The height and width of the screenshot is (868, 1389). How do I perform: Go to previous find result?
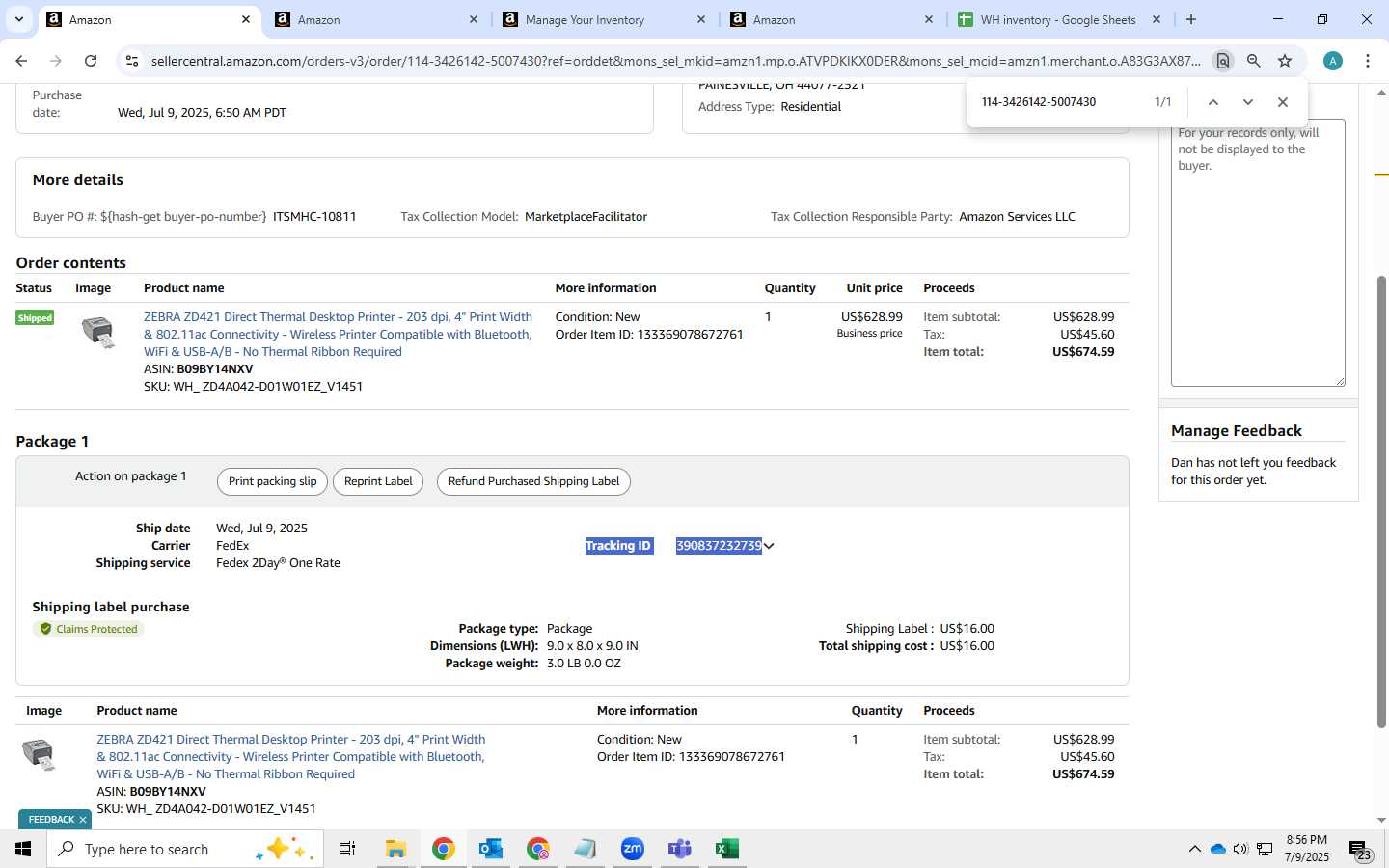(1213, 102)
